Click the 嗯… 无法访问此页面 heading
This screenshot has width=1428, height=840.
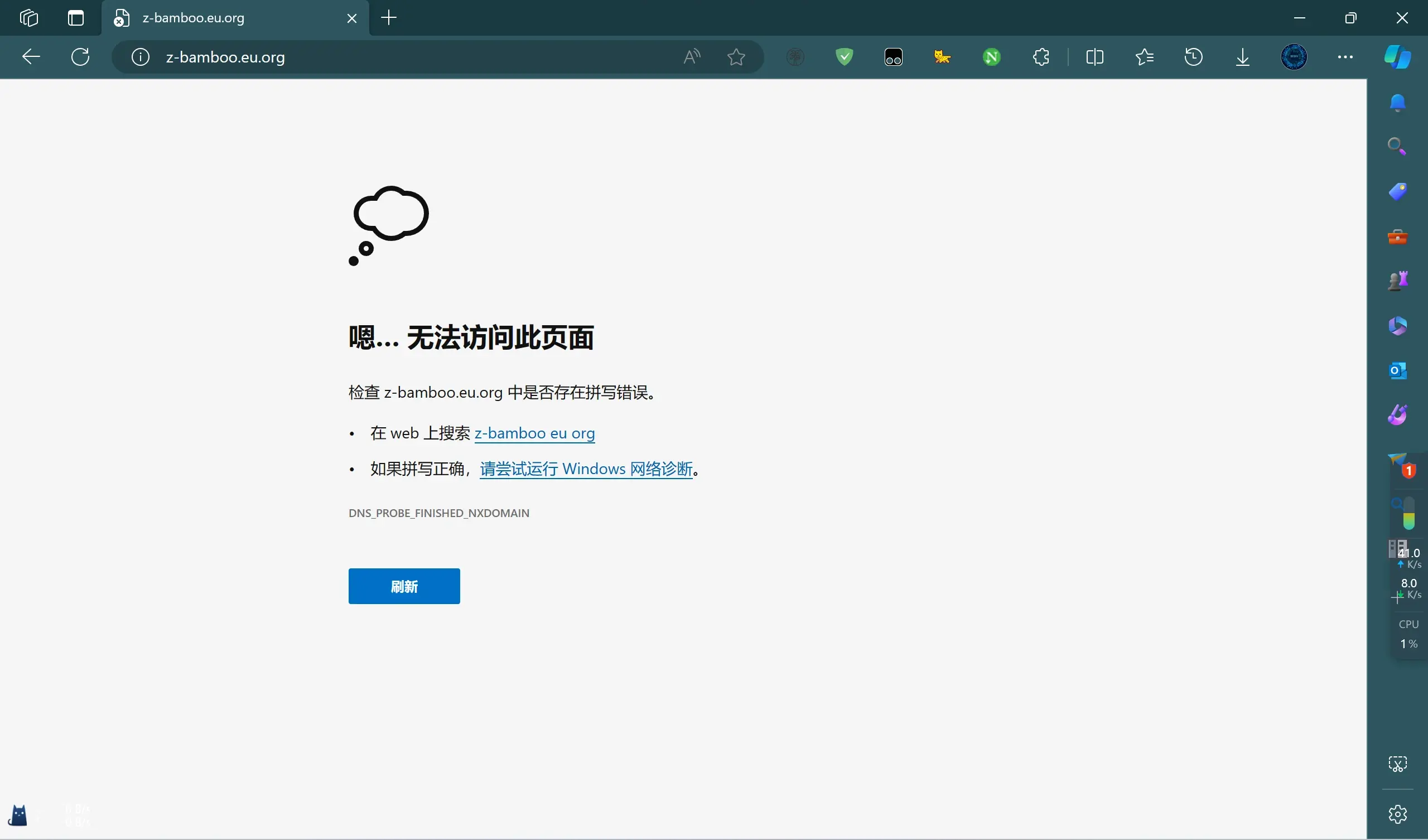471,337
